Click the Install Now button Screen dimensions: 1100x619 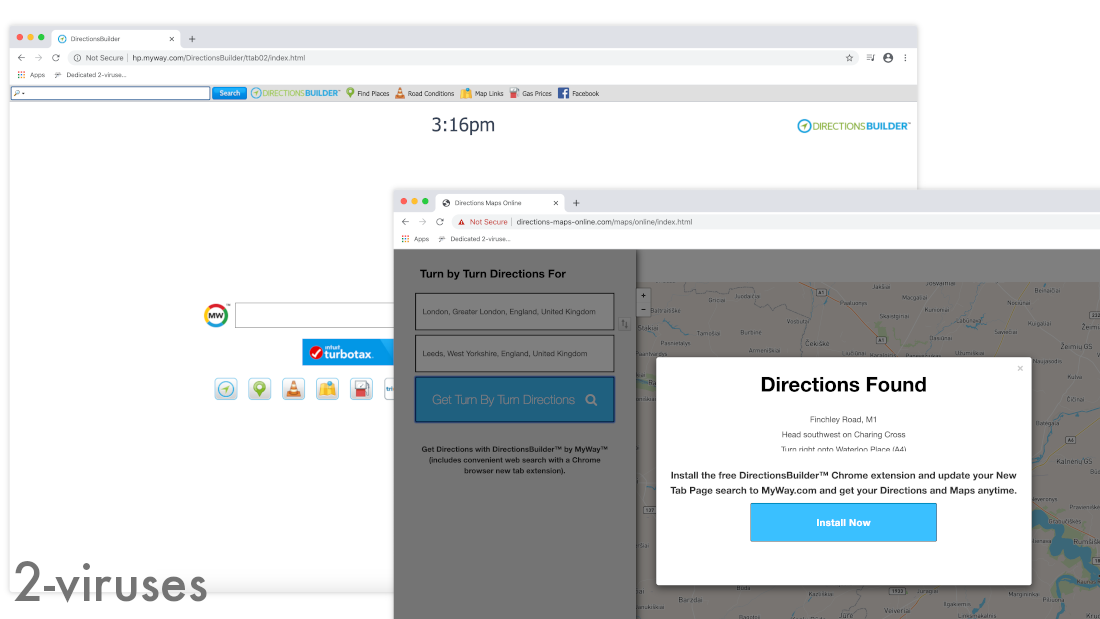point(843,522)
